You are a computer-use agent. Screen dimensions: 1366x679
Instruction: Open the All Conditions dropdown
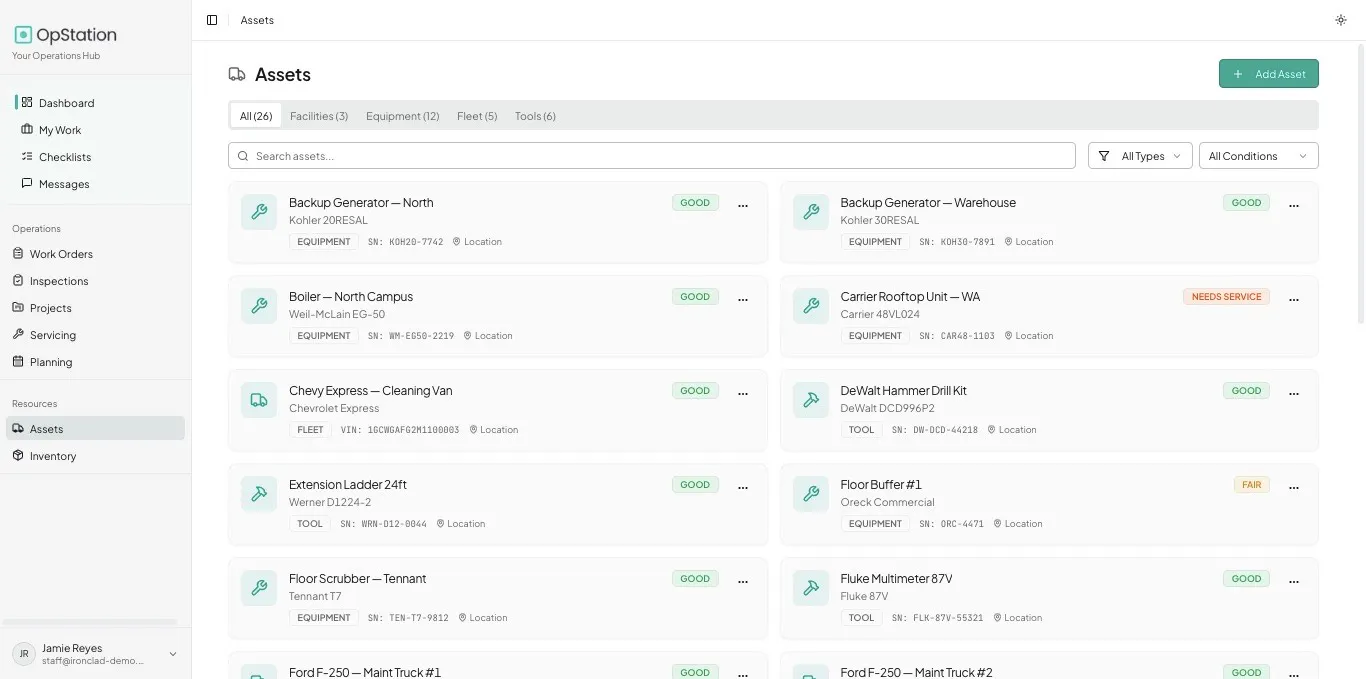tap(1258, 156)
